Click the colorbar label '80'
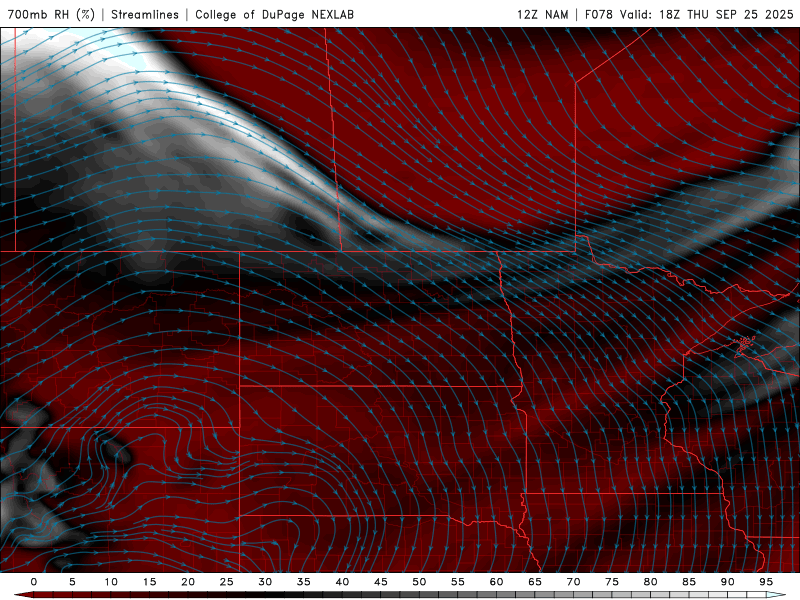The height and width of the screenshot is (600, 800). click(x=651, y=582)
